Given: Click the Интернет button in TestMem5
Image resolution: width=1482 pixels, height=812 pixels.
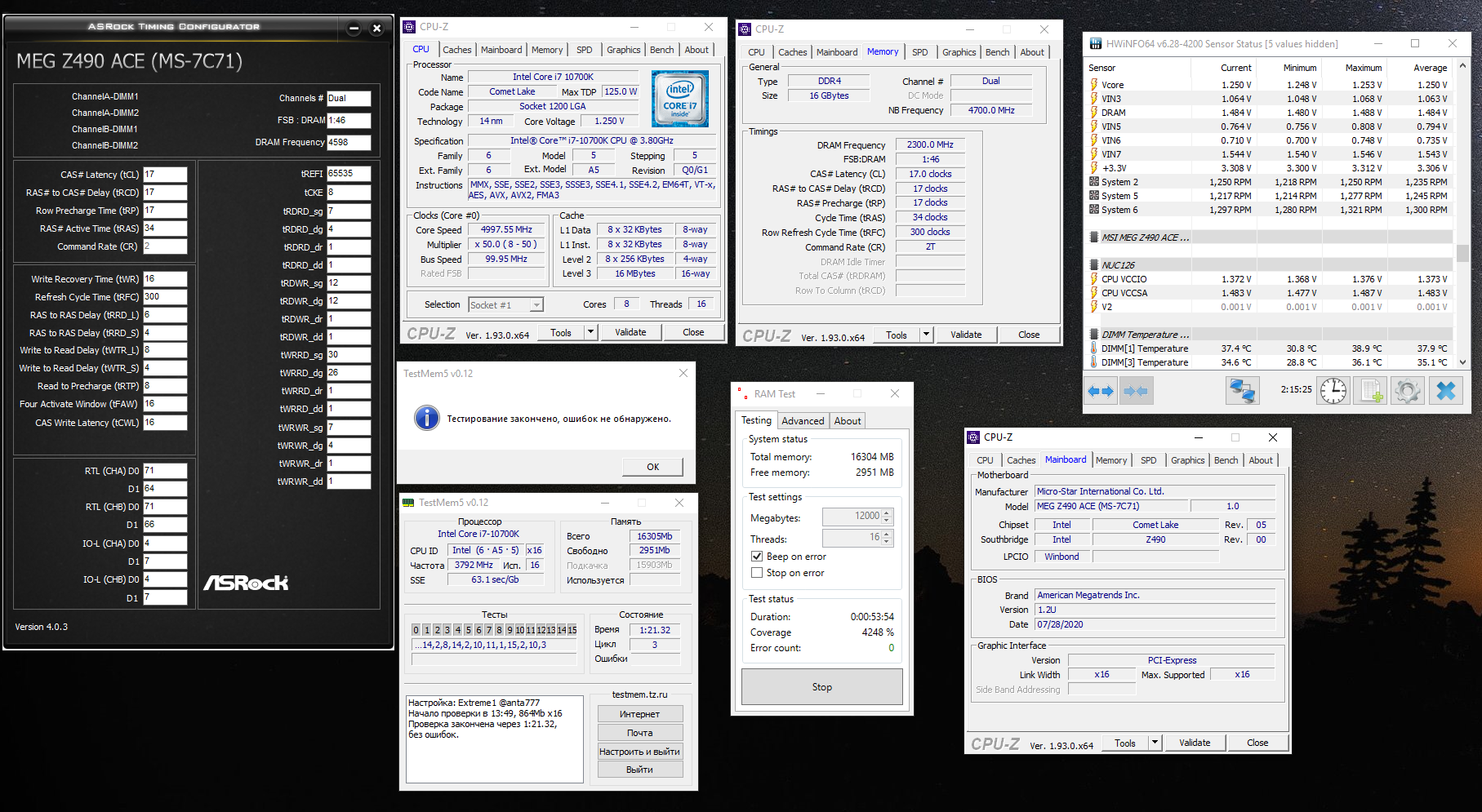Looking at the screenshot, I should coord(640,714).
